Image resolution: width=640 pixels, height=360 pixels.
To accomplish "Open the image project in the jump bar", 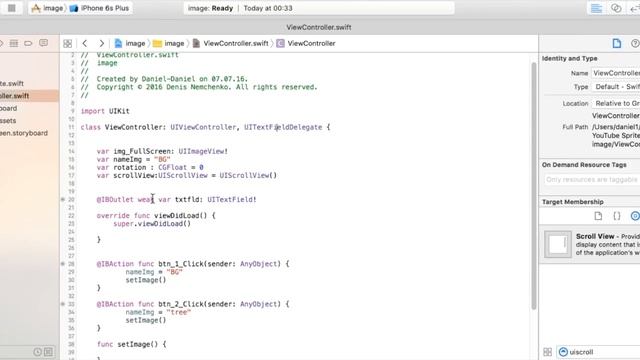I will 130,43.
